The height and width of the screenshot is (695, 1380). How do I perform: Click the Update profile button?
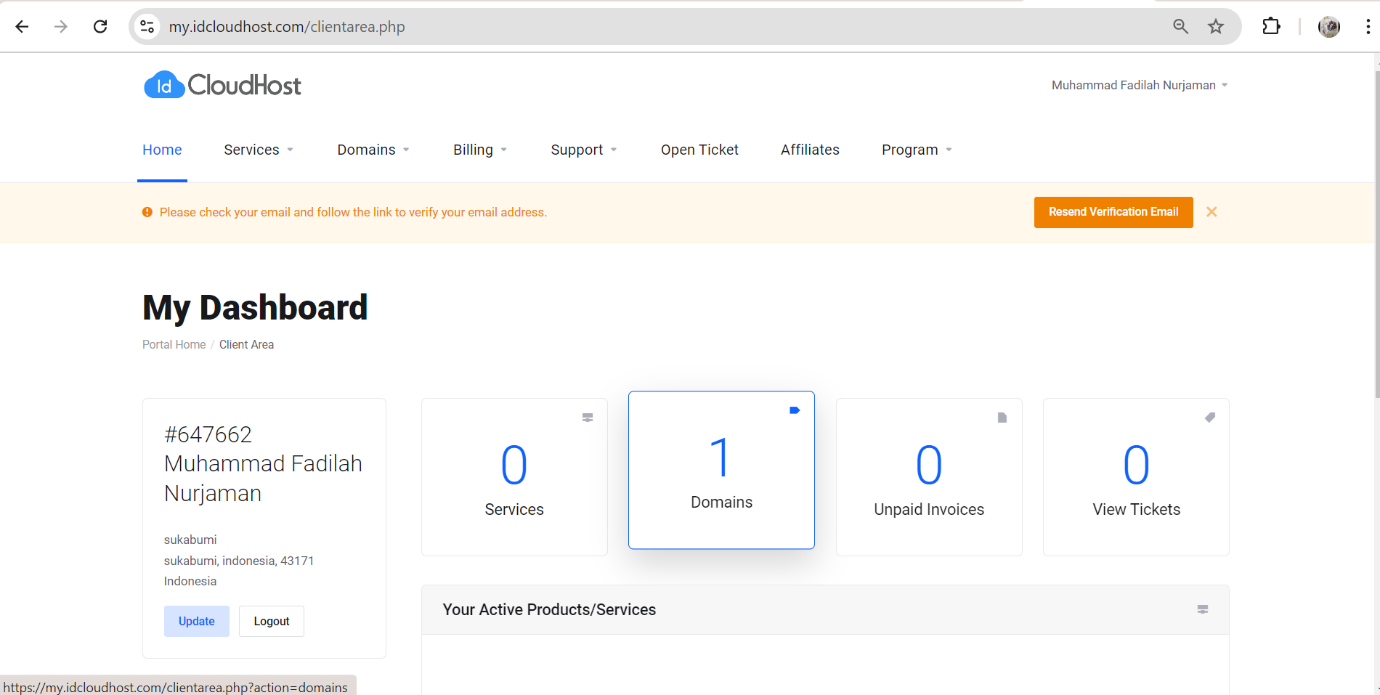[x=196, y=621]
